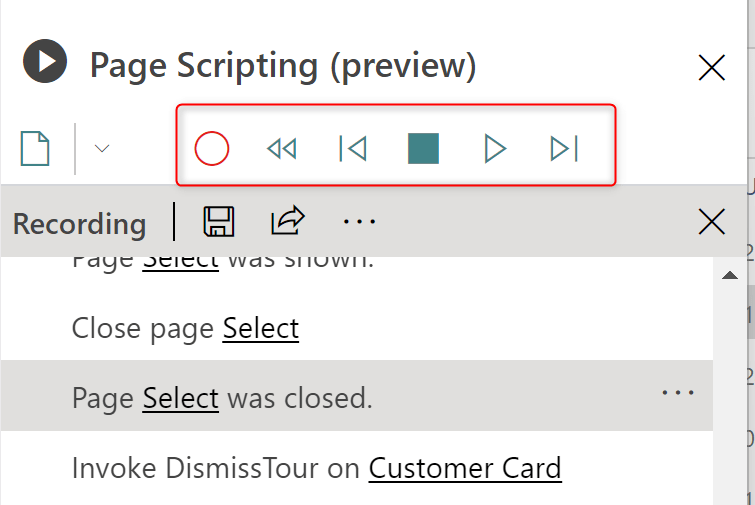
Task: Click the scroll up arrow in the steps list
Action: point(730,275)
